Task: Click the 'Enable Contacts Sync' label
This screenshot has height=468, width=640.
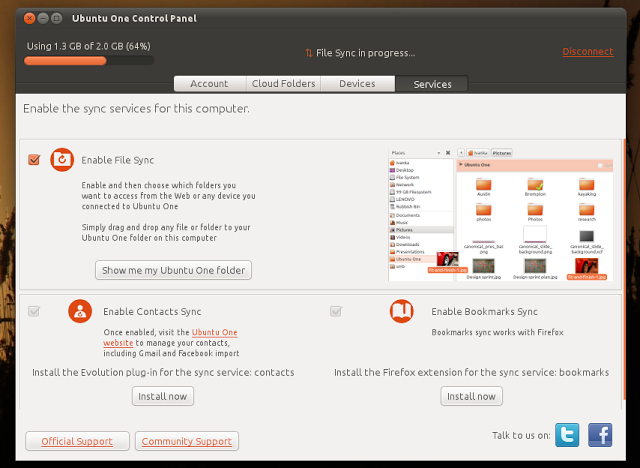Action: pyautogui.click(x=152, y=311)
